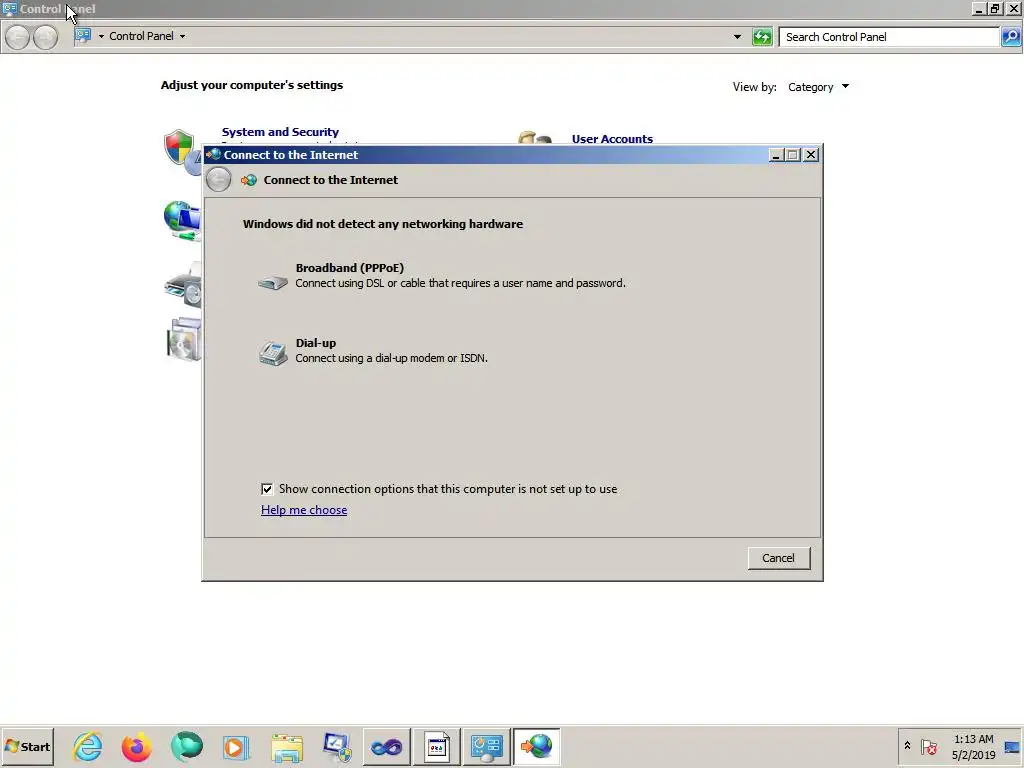The height and width of the screenshot is (768, 1024).
Task: Open the Start menu
Action: [27, 746]
